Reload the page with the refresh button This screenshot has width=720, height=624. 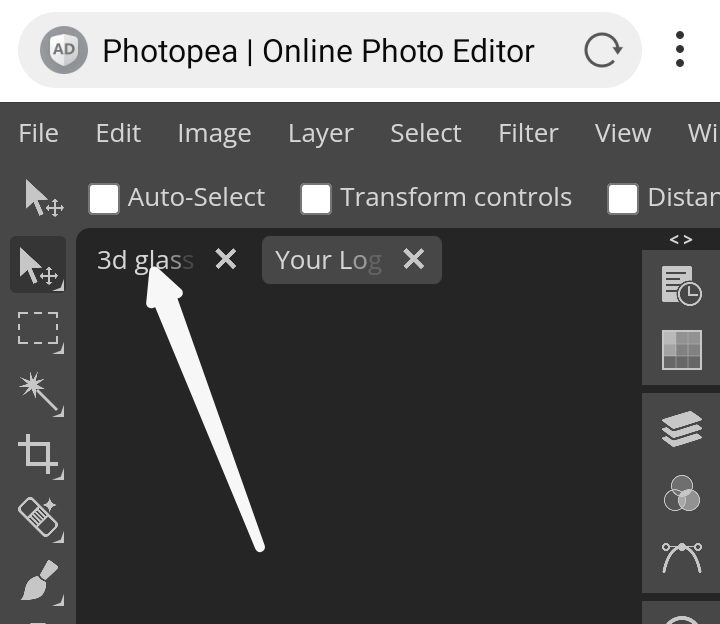tap(602, 50)
